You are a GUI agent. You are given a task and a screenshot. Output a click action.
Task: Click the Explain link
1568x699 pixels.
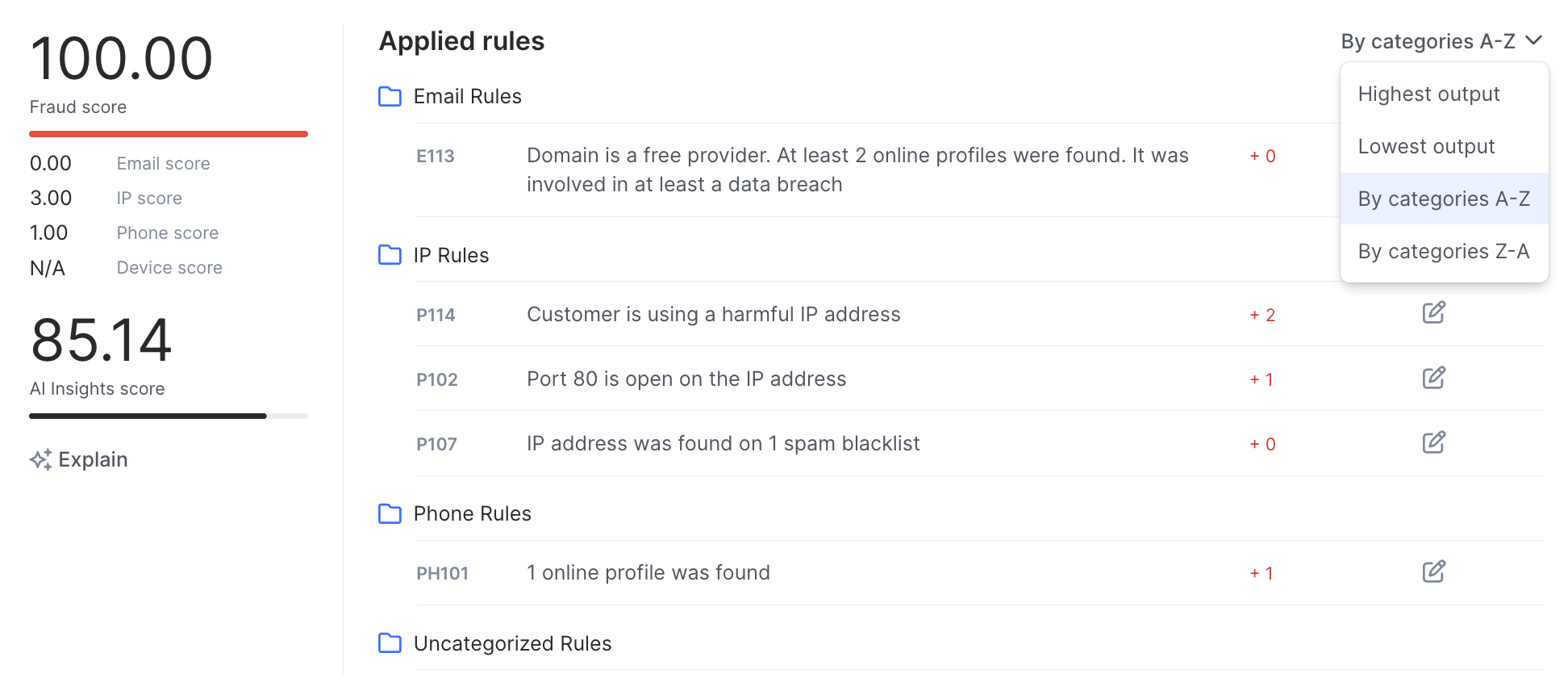(93, 459)
